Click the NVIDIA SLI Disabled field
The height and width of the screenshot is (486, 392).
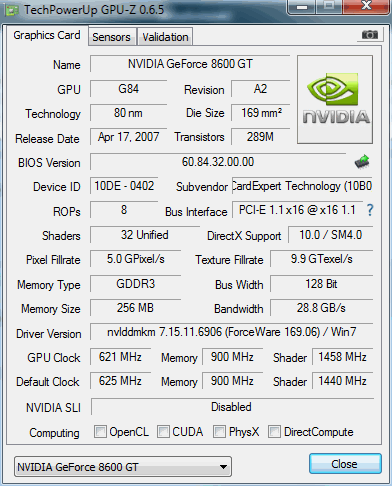coord(232,407)
